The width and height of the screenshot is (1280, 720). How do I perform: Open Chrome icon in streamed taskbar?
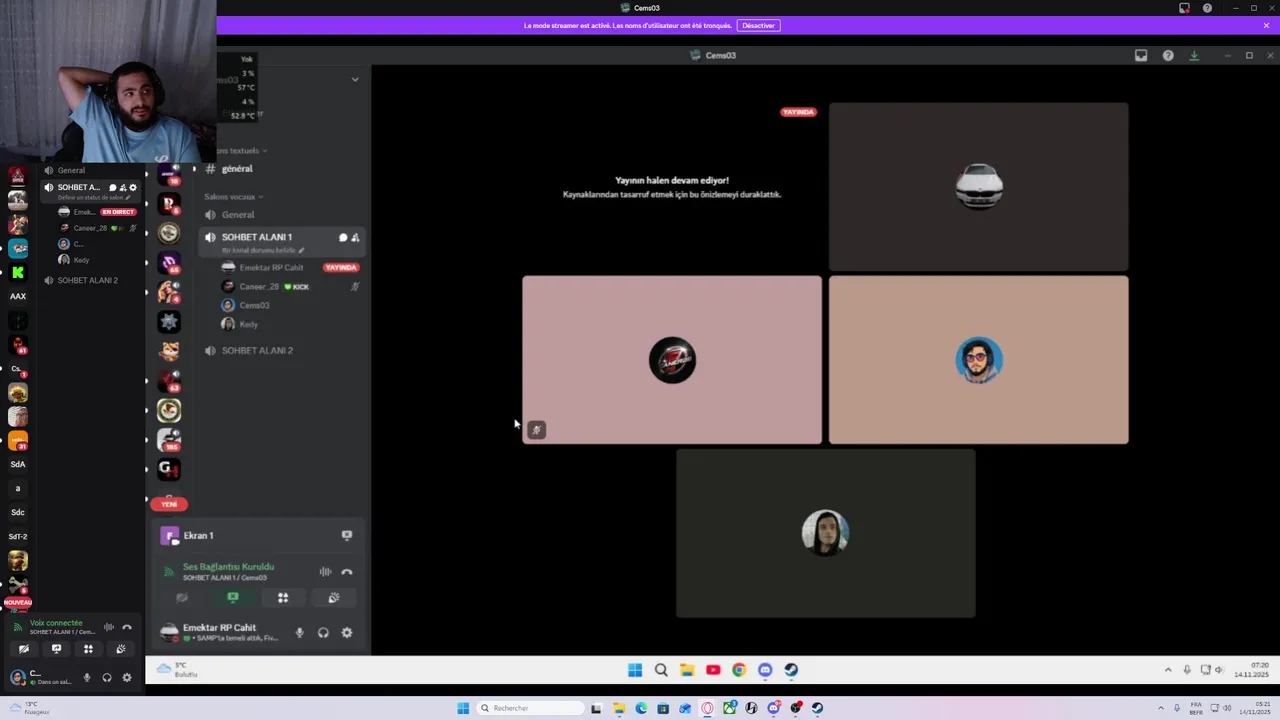739,670
